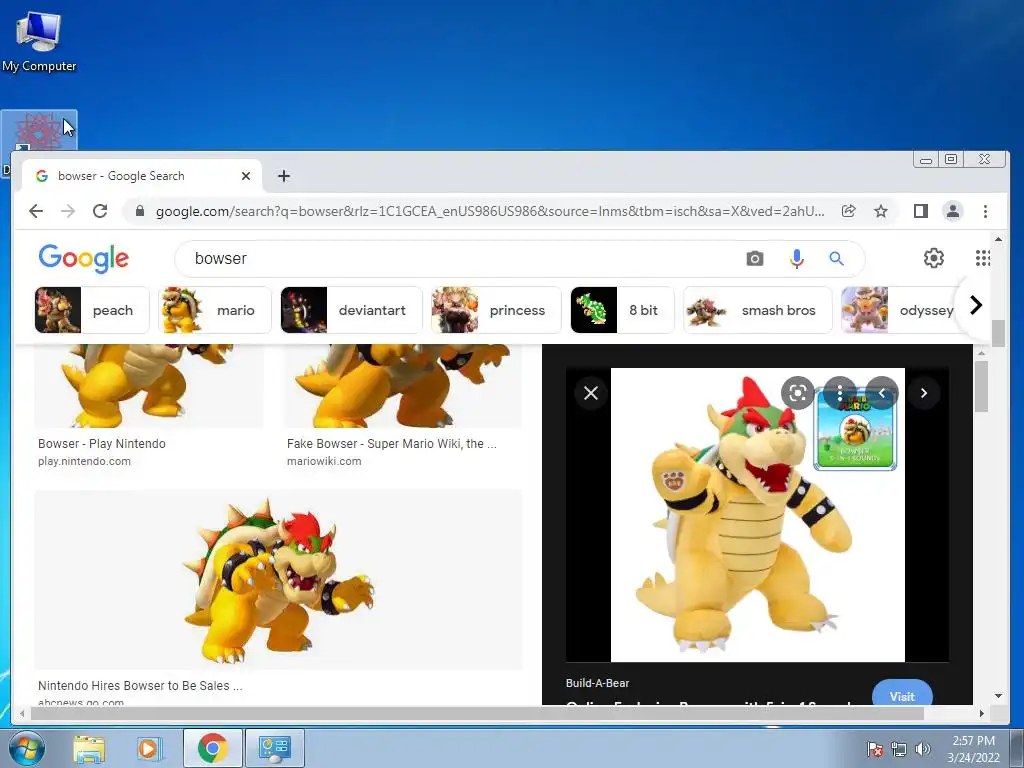Search by image using camera icon

pyautogui.click(x=754, y=259)
